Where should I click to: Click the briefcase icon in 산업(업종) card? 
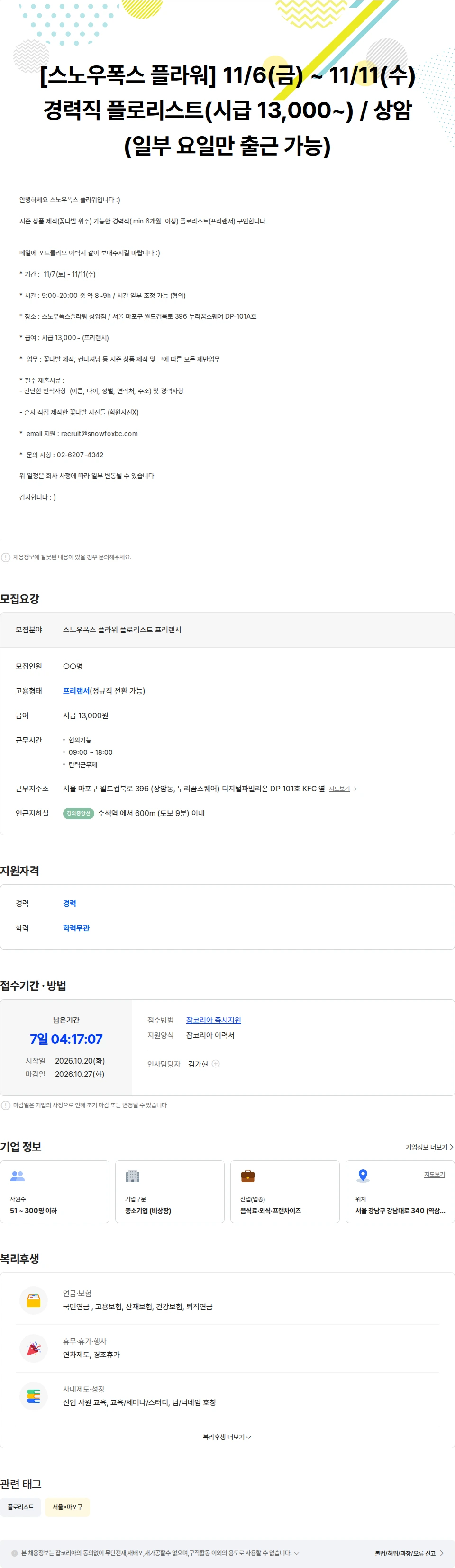(247, 1176)
